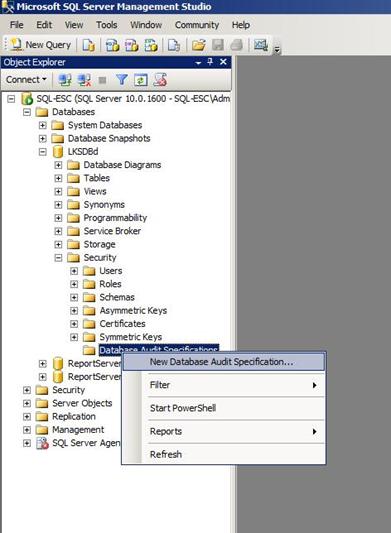391x533 pixels.
Task: Click the Refresh icon in Object Explorer toolbar
Action: pyautogui.click(x=141, y=80)
